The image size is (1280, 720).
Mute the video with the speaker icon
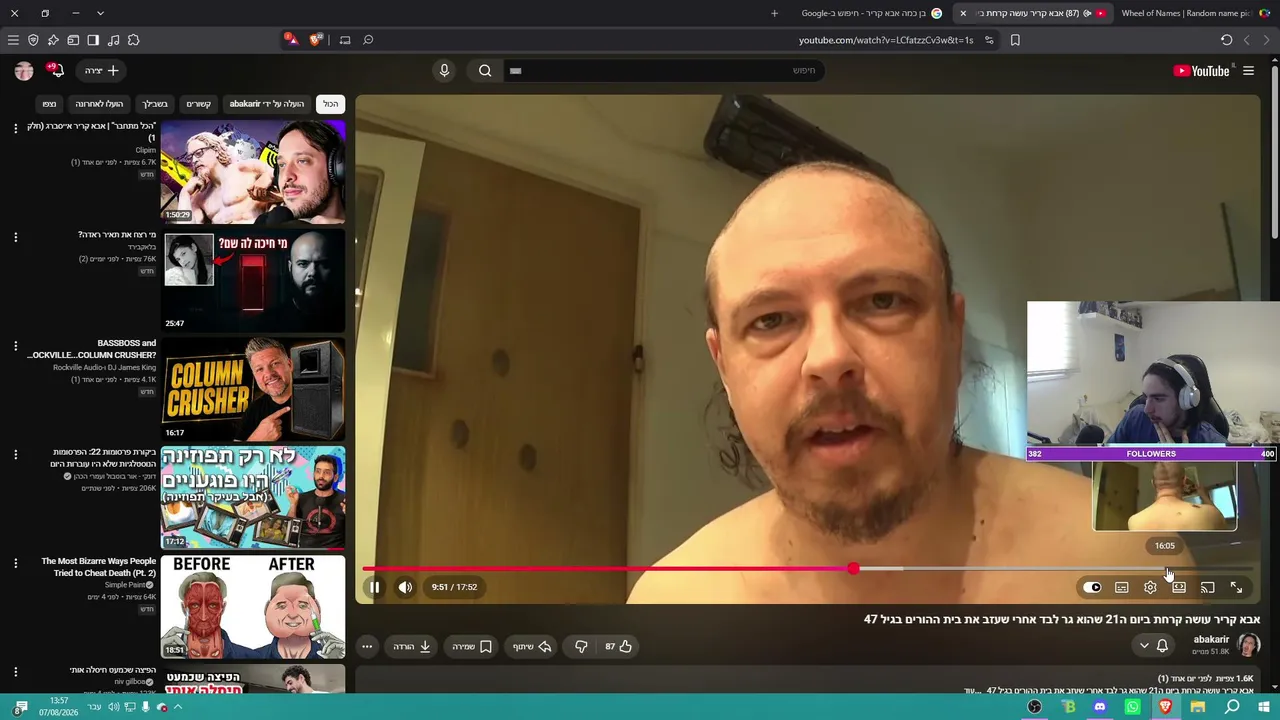[x=405, y=587]
